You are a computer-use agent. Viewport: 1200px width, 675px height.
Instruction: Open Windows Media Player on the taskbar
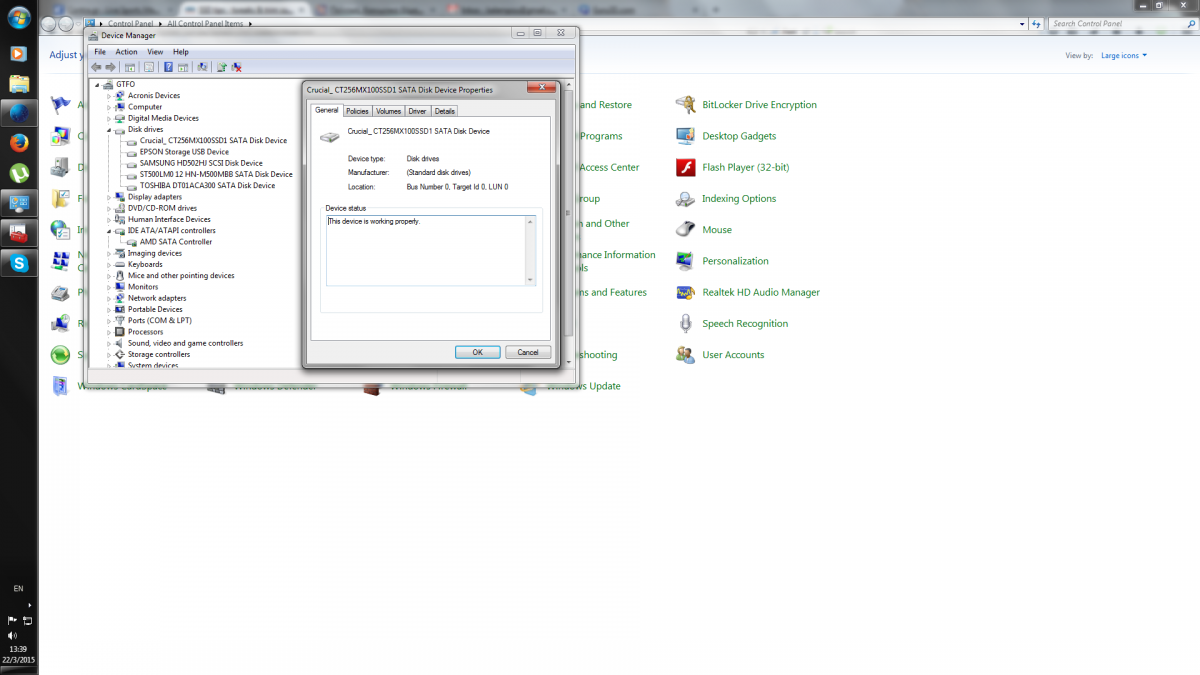coord(18,53)
